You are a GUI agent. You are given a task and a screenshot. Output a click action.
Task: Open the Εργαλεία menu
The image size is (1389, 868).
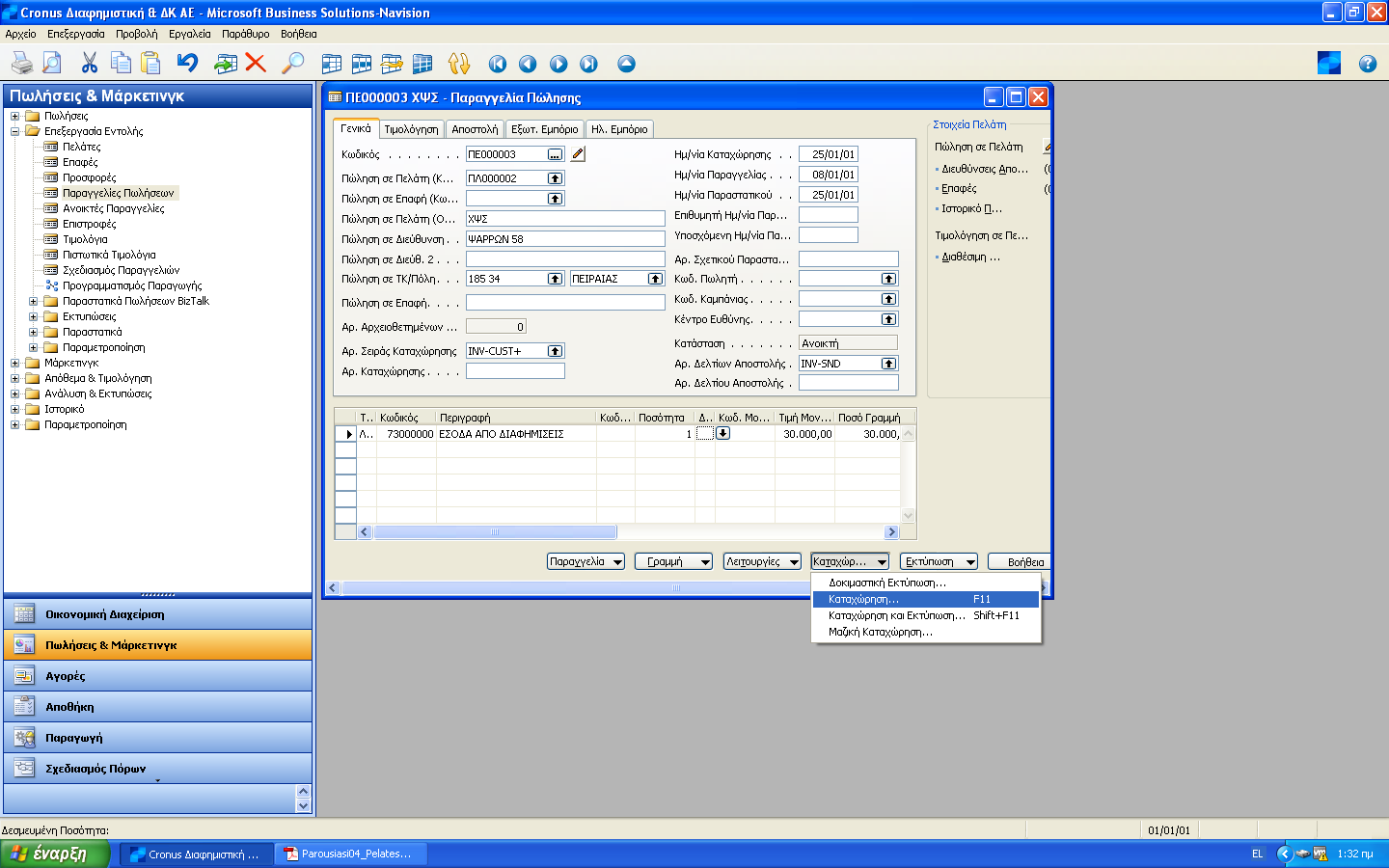coord(189,34)
